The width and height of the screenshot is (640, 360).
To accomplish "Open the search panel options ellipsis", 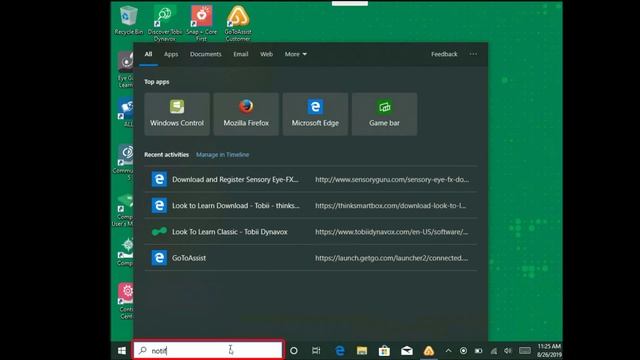I will [x=473, y=54].
